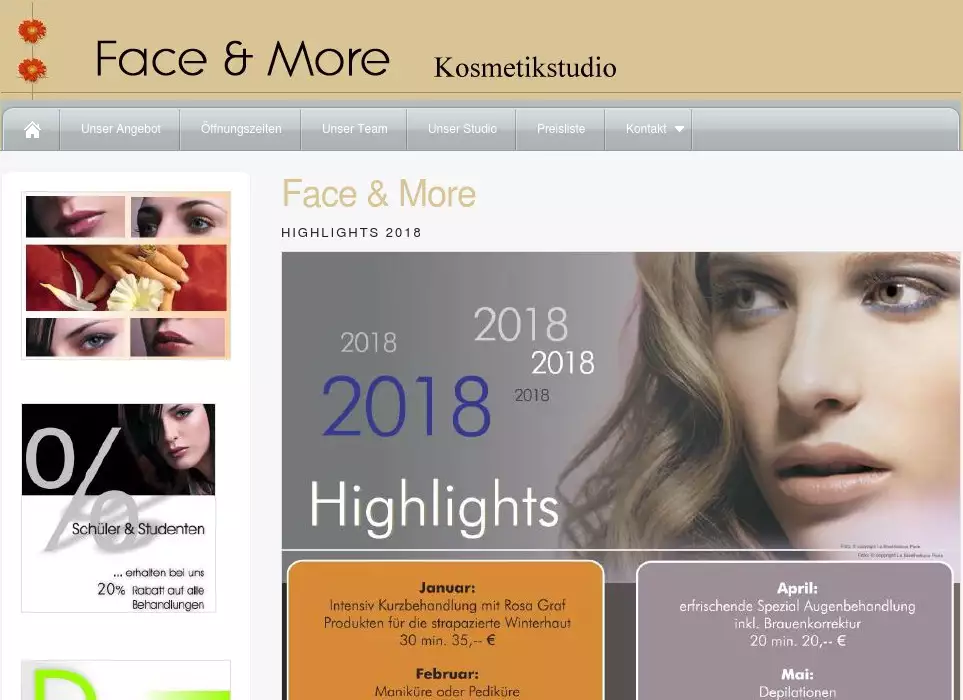The image size is (963, 700).
Task: Click the green banner at sidebar bottom
Action: [x=126, y=680]
